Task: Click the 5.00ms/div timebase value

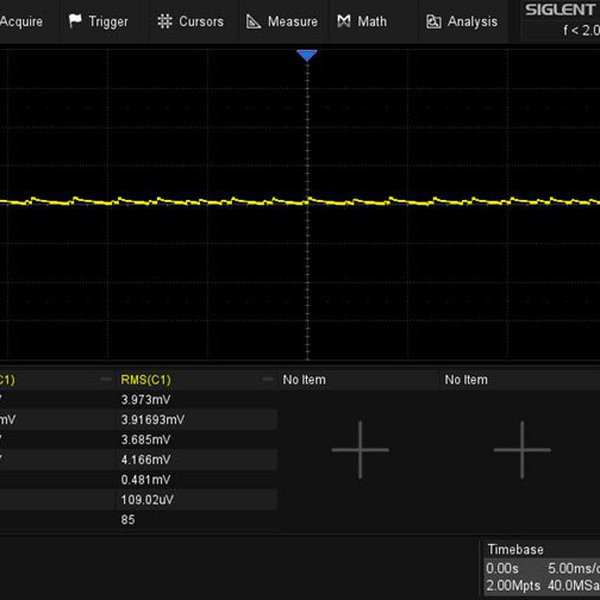Action: coord(574,568)
